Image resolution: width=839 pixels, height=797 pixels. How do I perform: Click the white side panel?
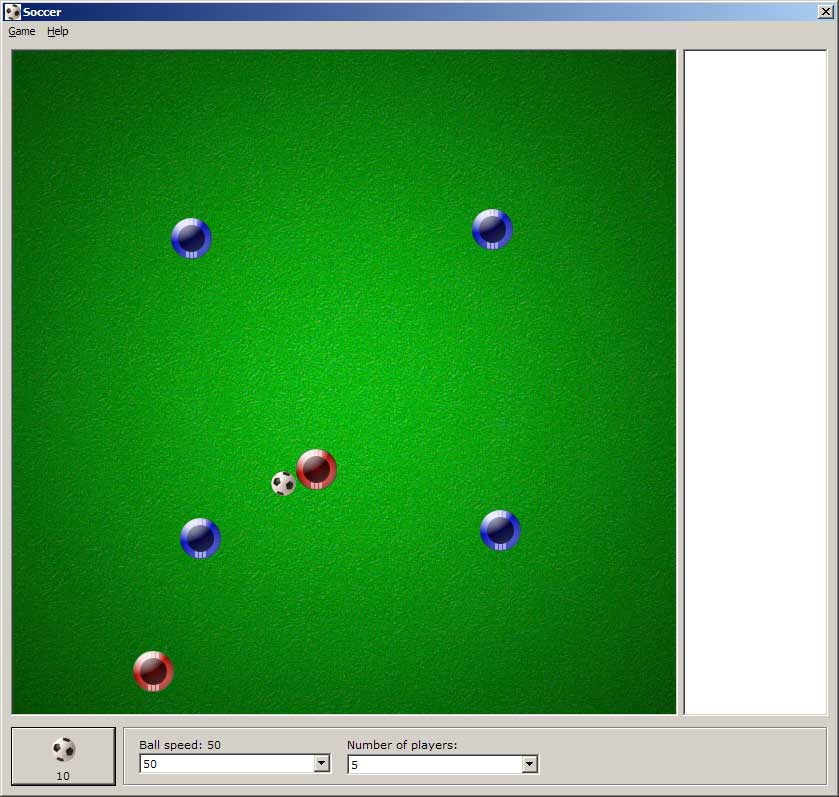coord(755,382)
